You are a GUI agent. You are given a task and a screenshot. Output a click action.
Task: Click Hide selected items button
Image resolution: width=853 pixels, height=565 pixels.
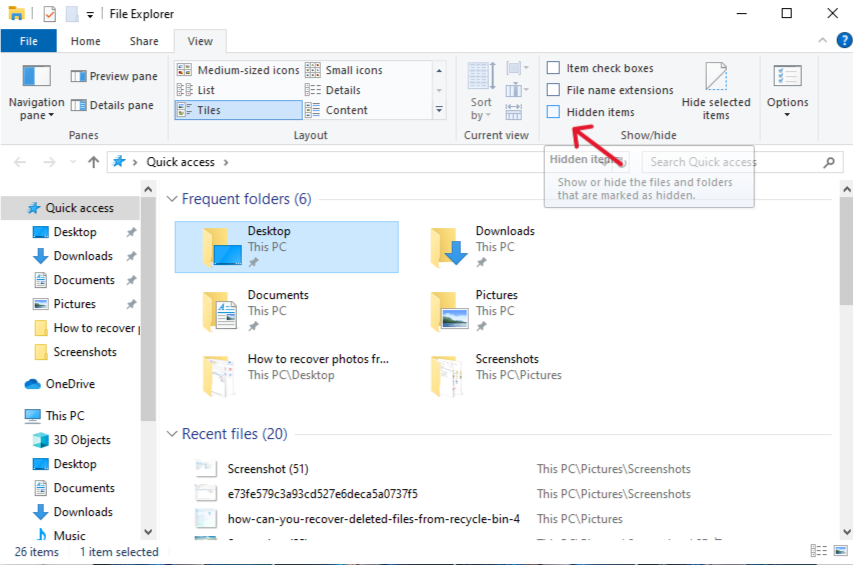click(716, 91)
